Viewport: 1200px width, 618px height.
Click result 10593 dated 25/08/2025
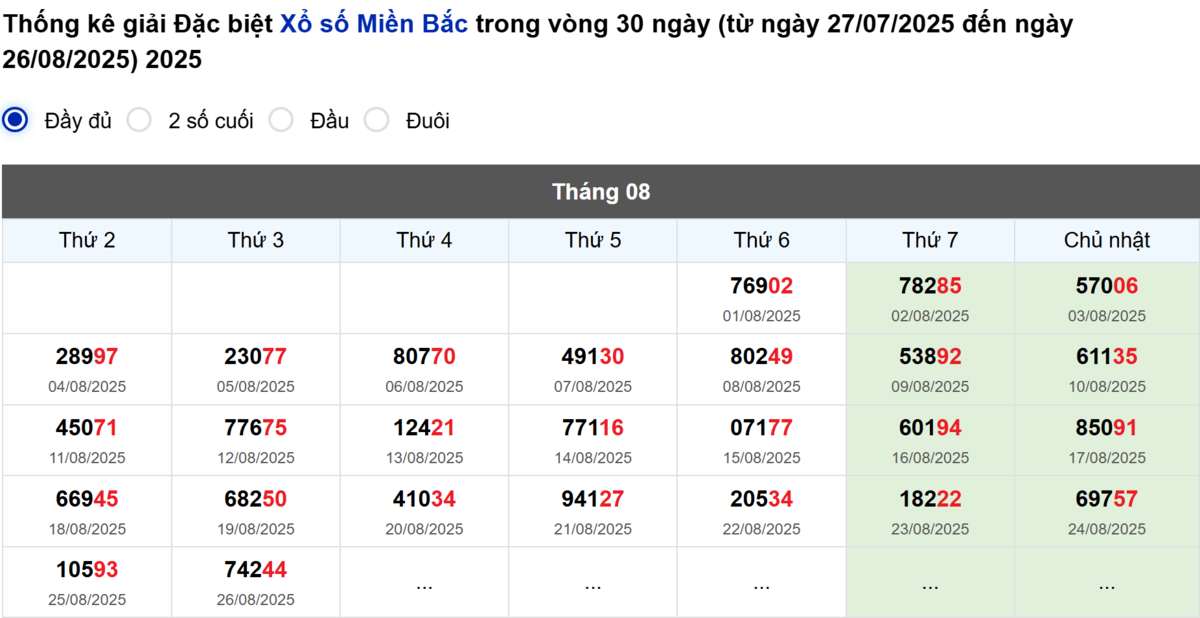(87, 570)
